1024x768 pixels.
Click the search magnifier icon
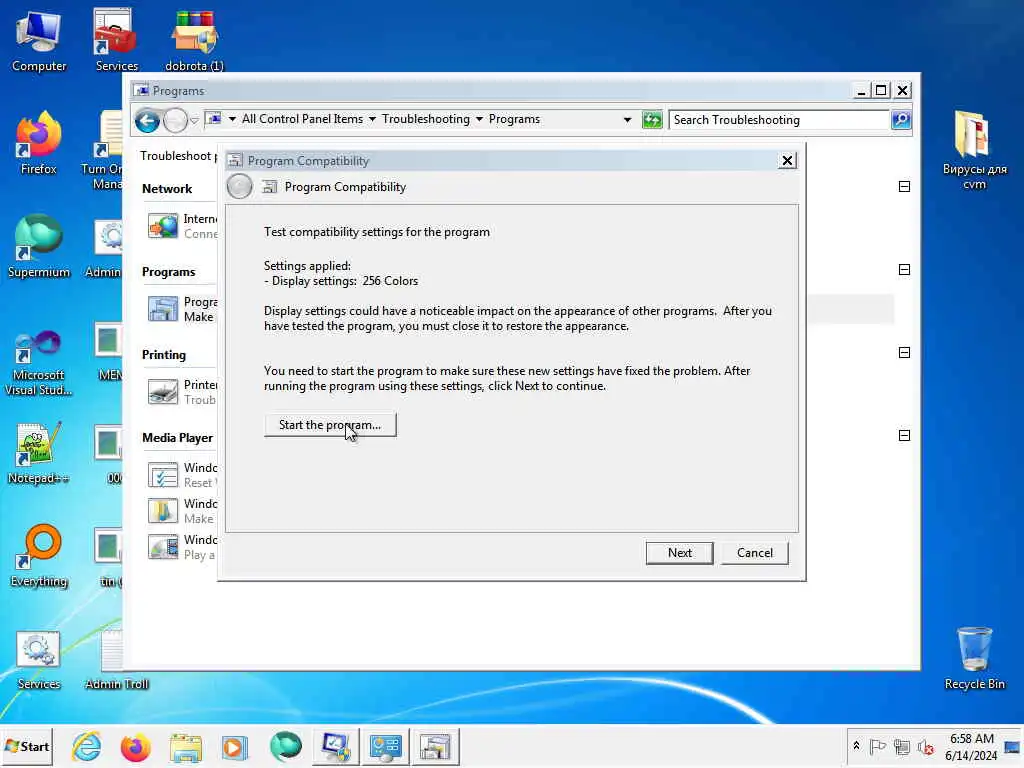[901, 120]
